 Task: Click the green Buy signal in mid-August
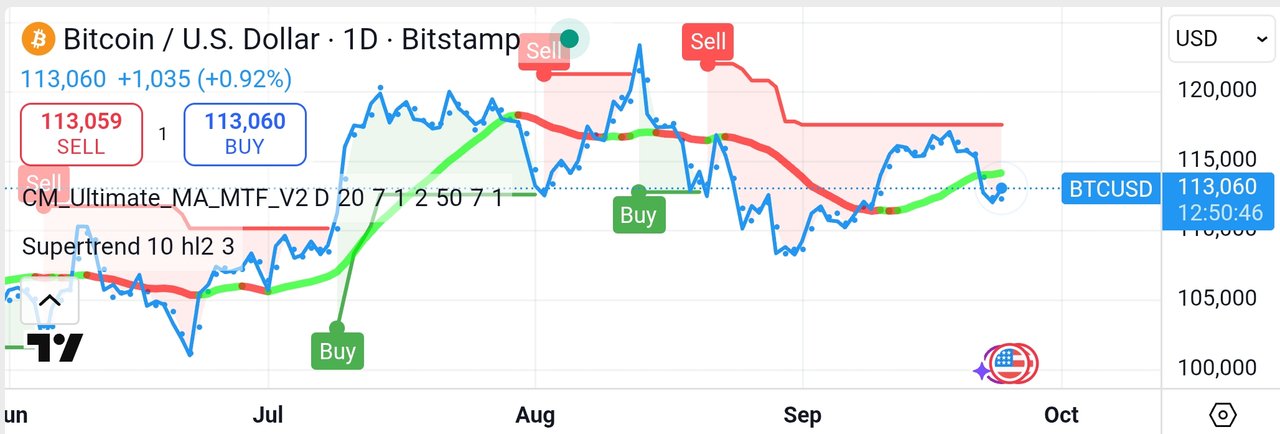point(638,214)
